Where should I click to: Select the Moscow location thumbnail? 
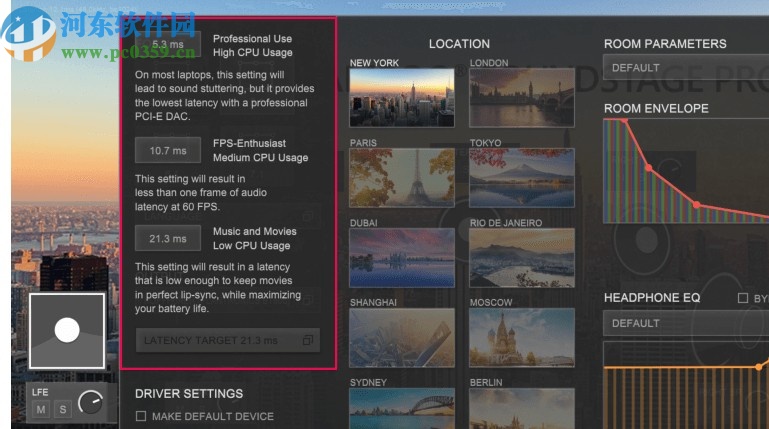pos(522,337)
